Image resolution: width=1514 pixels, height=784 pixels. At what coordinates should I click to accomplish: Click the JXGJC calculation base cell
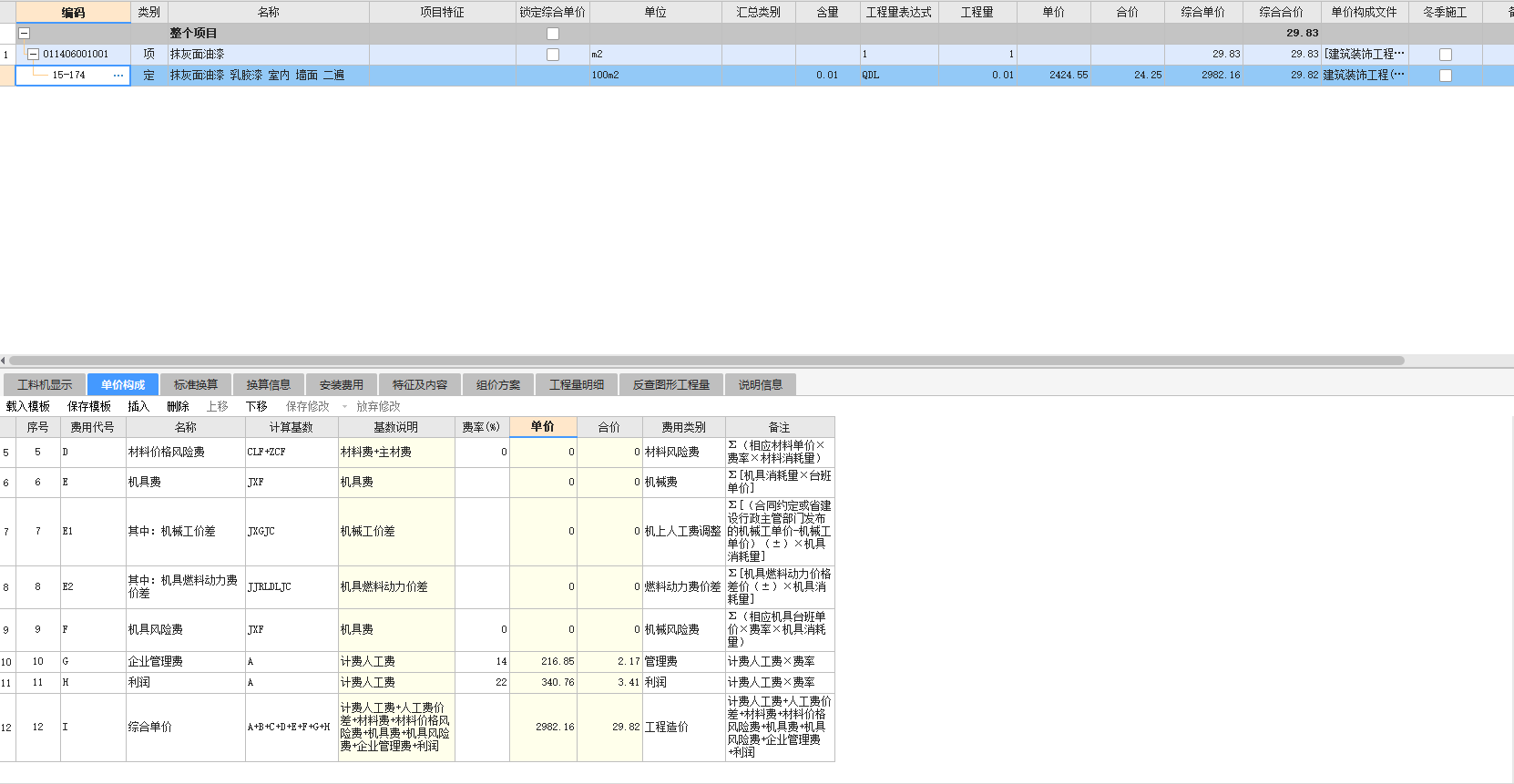click(x=292, y=532)
